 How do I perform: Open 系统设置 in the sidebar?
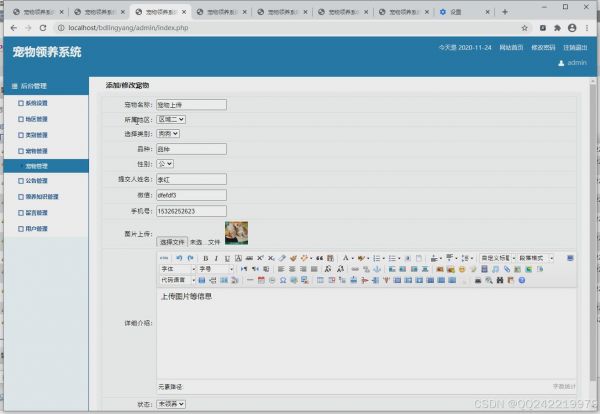coord(36,103)
